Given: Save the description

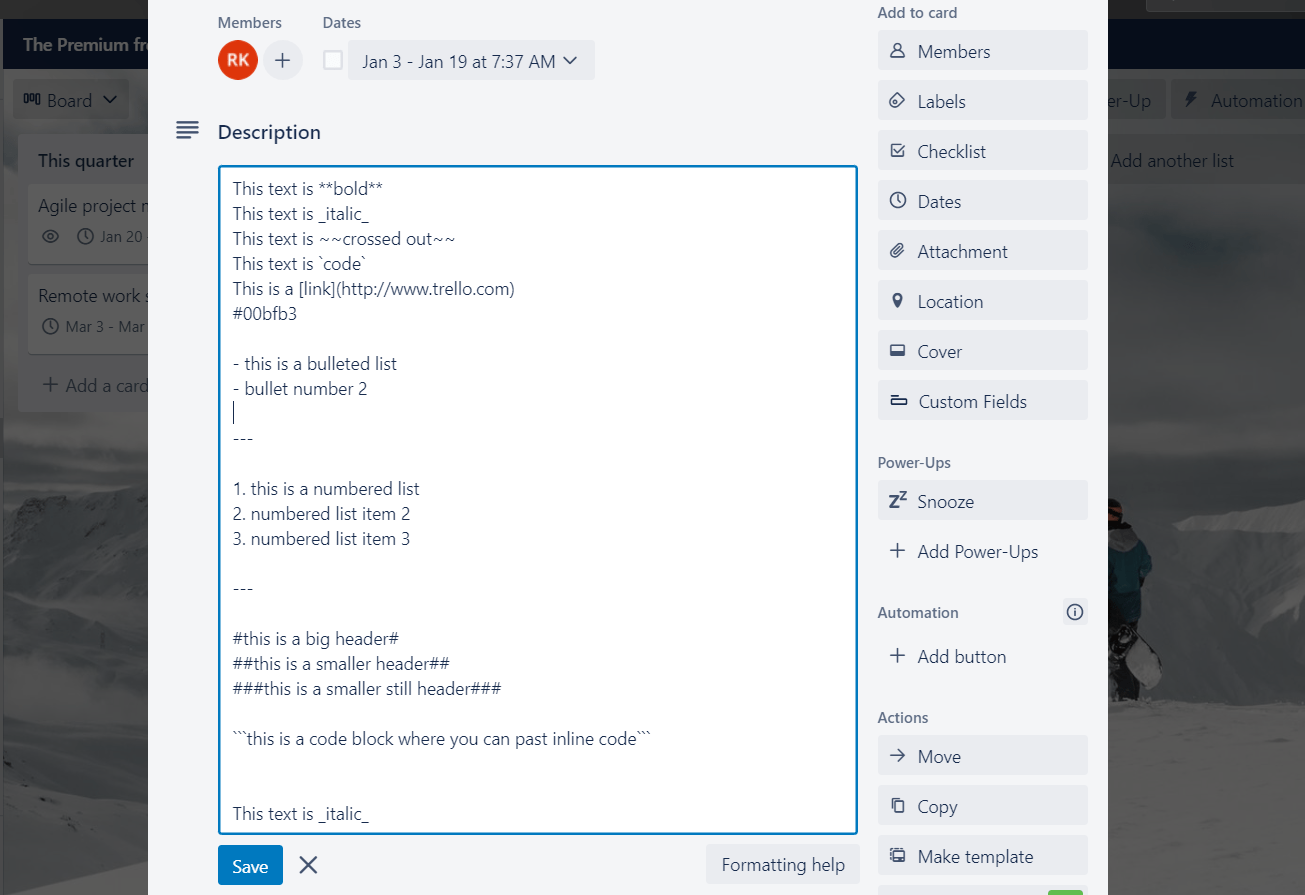Looking at the screenshot, I should 250,865.
